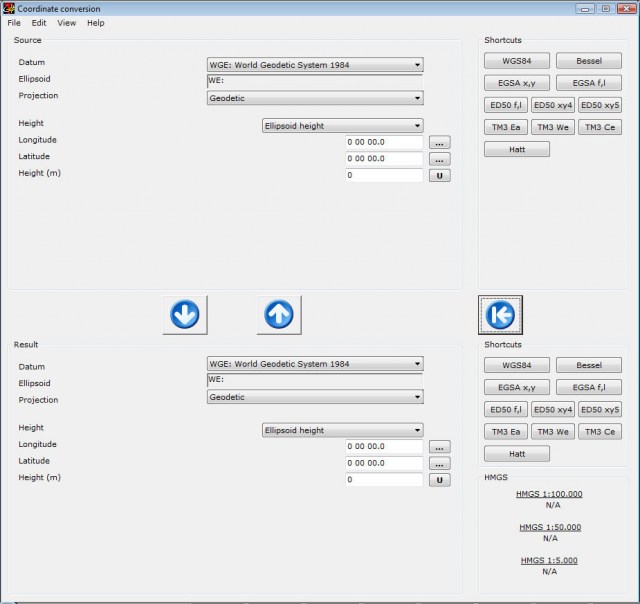This screenshot has height=604, width=640.
Task: Click the blue left arrow reset button
Action: [499, 315]
